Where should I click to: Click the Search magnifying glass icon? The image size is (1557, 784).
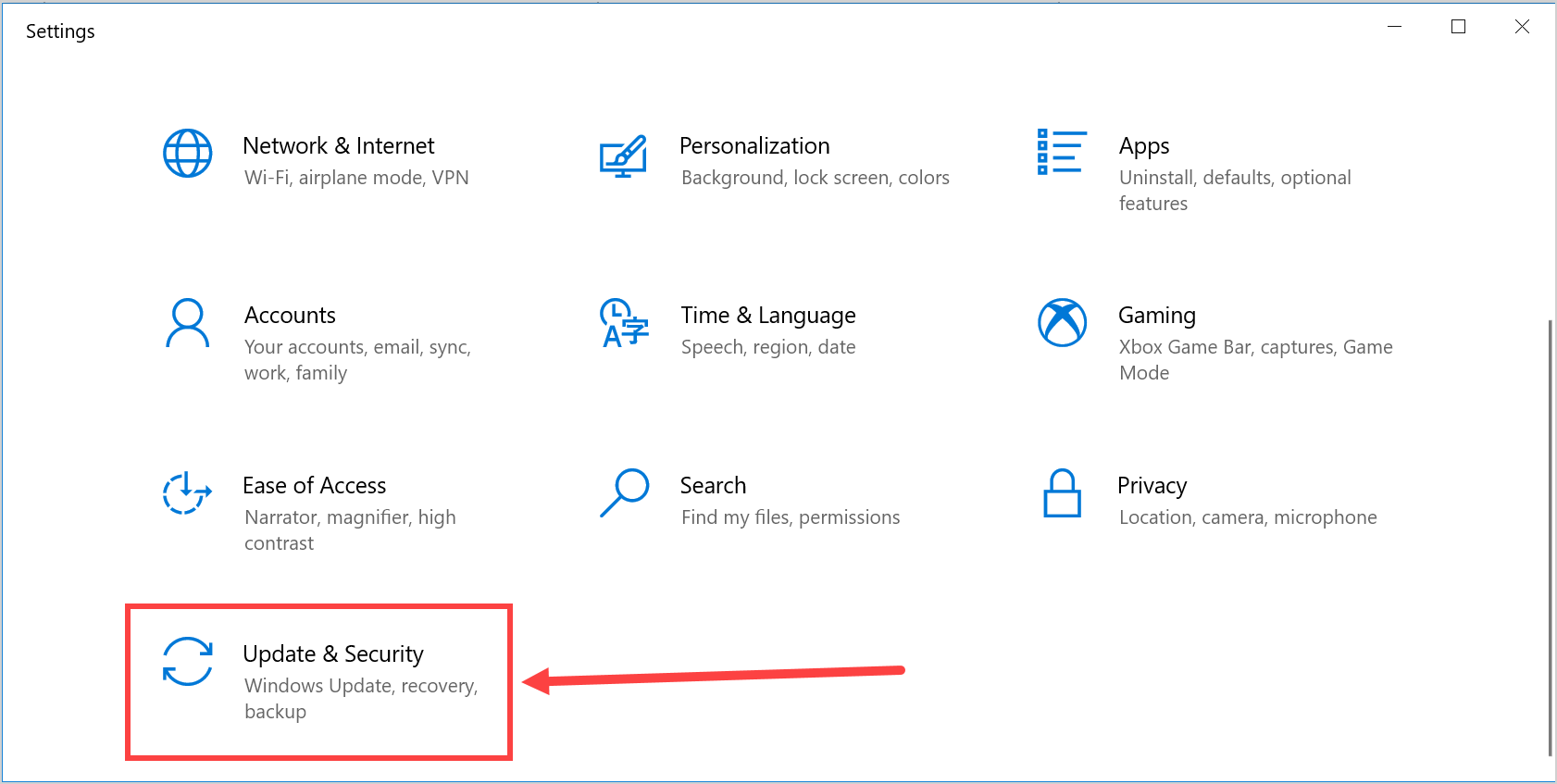(624, 492)
